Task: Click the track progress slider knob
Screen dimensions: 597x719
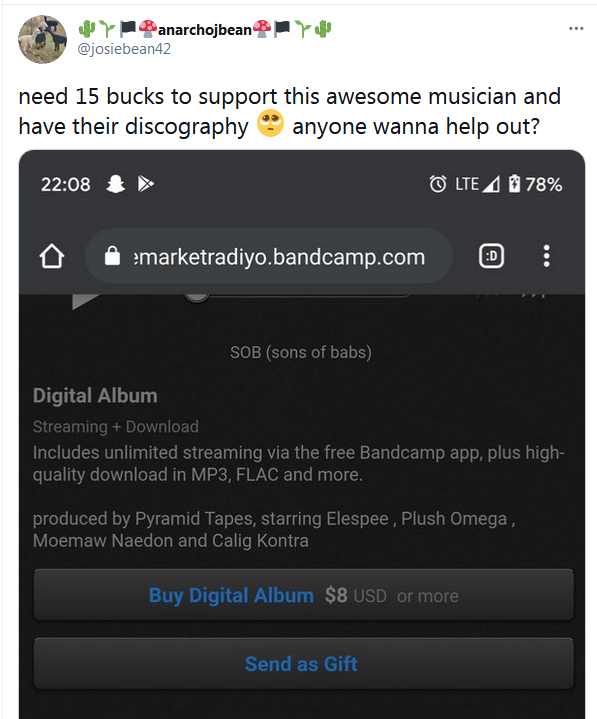Action: [x=196, y=297]
